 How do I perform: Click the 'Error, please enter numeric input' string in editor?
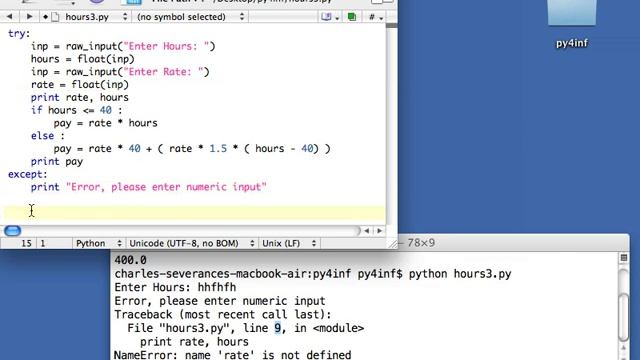tap(166, 187)
